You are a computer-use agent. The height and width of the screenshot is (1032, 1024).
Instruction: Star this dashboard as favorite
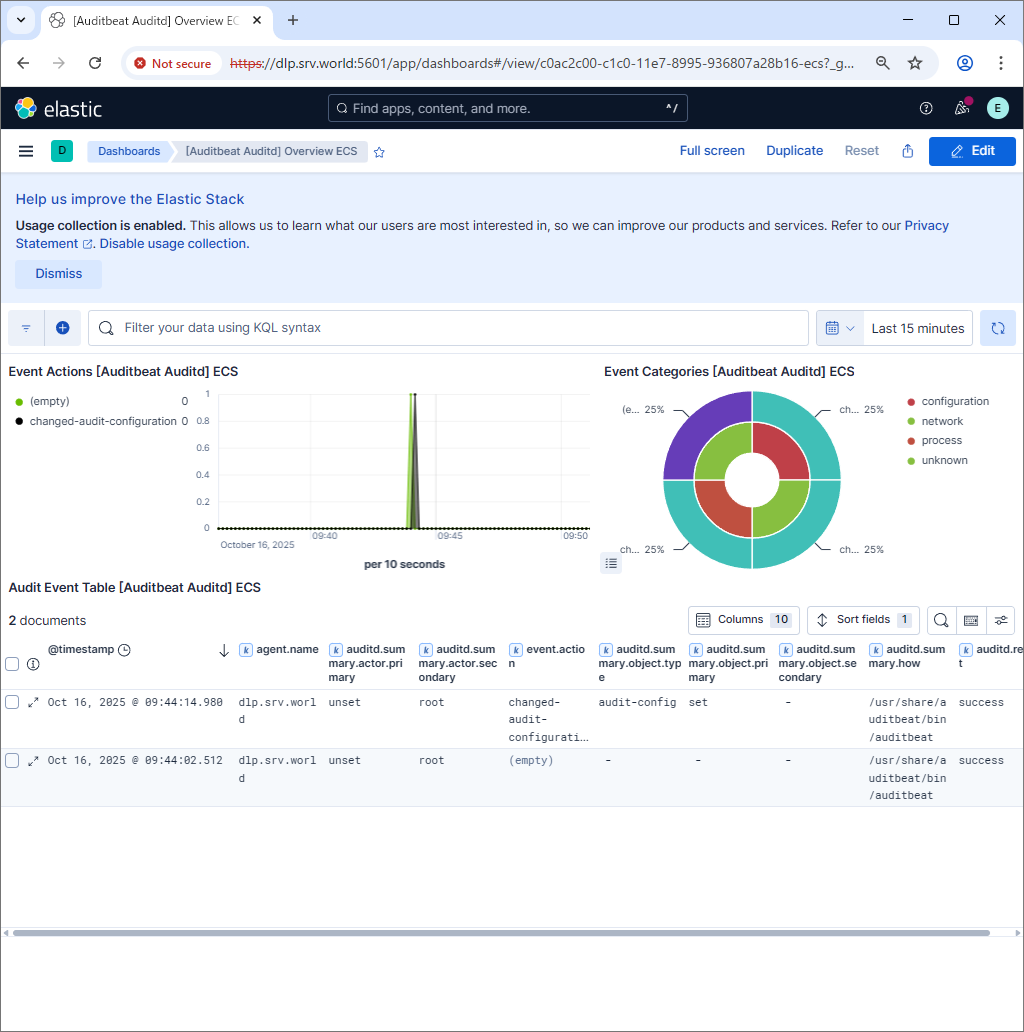pyautogui.click(x=379, y=152)
